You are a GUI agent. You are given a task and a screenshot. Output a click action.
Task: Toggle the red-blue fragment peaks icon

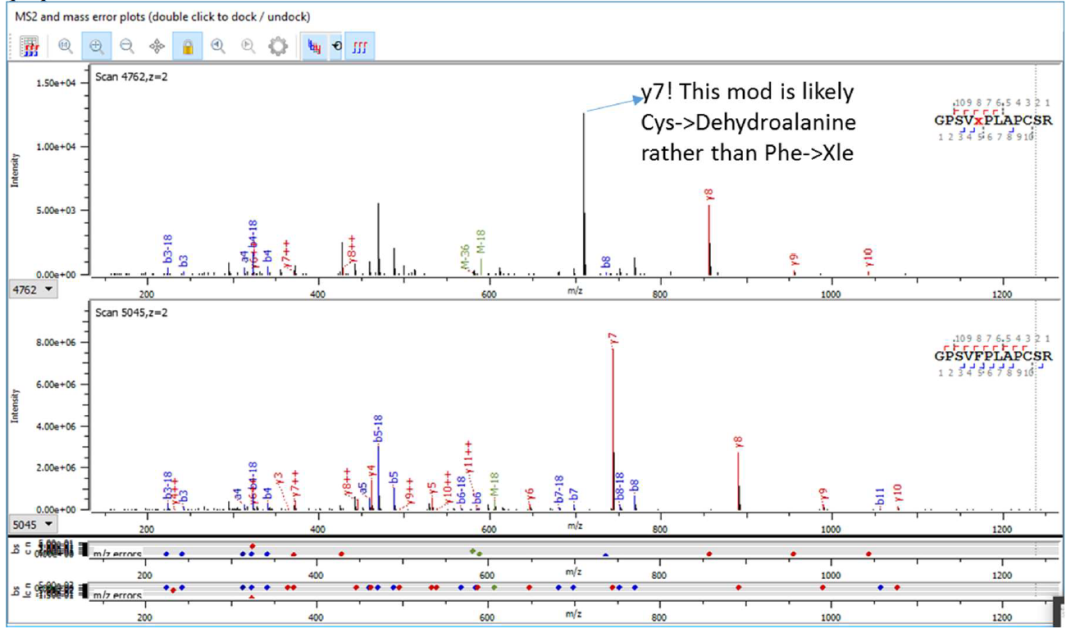click(x=361, y=46)
